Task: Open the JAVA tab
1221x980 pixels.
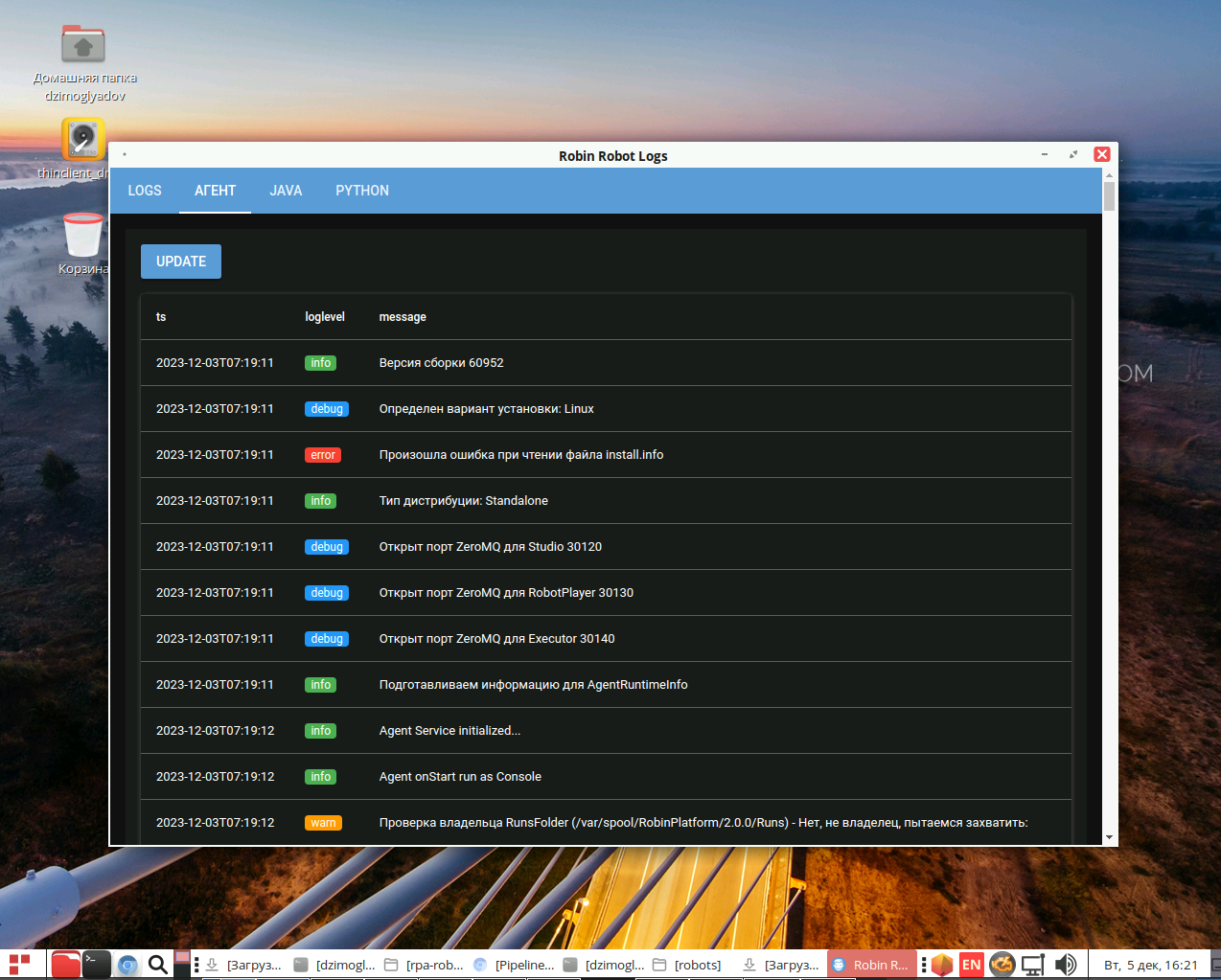Action: (286, 191)
